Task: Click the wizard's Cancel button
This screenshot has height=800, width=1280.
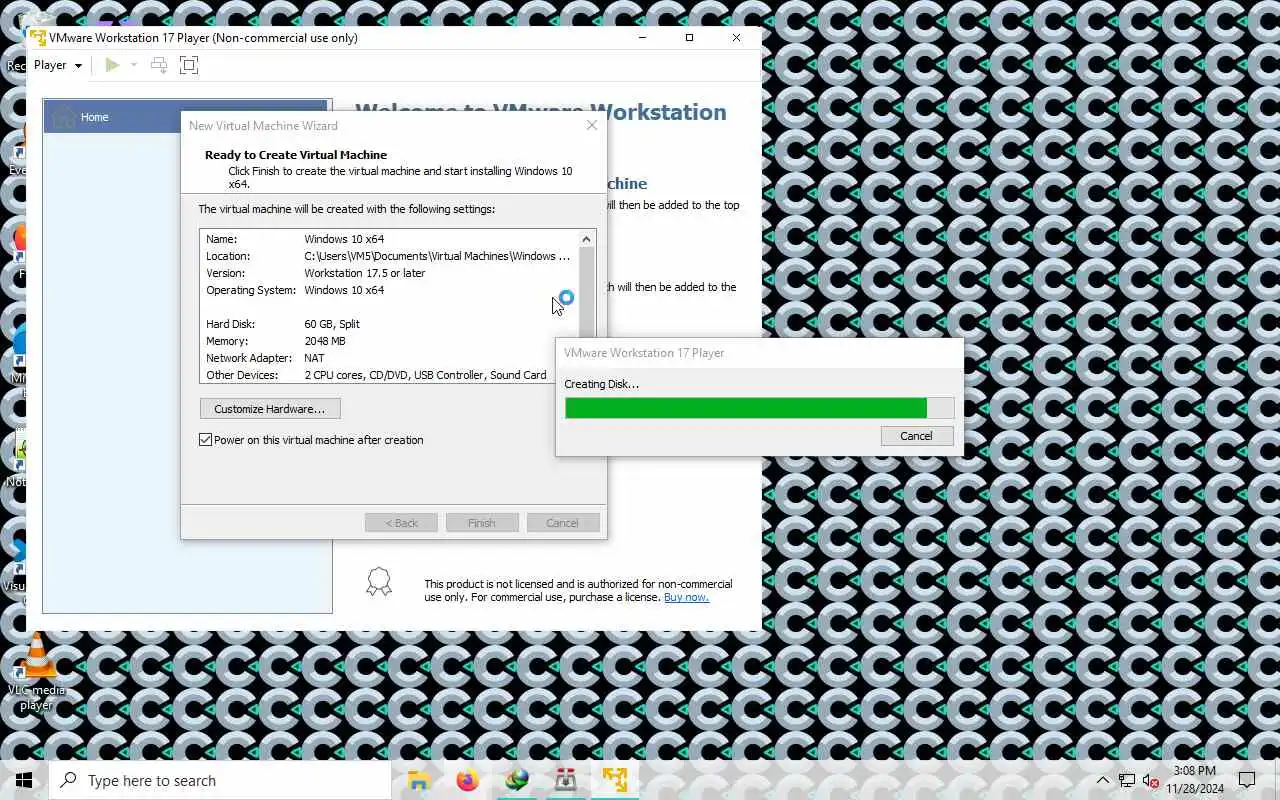Action: (562, 523)
